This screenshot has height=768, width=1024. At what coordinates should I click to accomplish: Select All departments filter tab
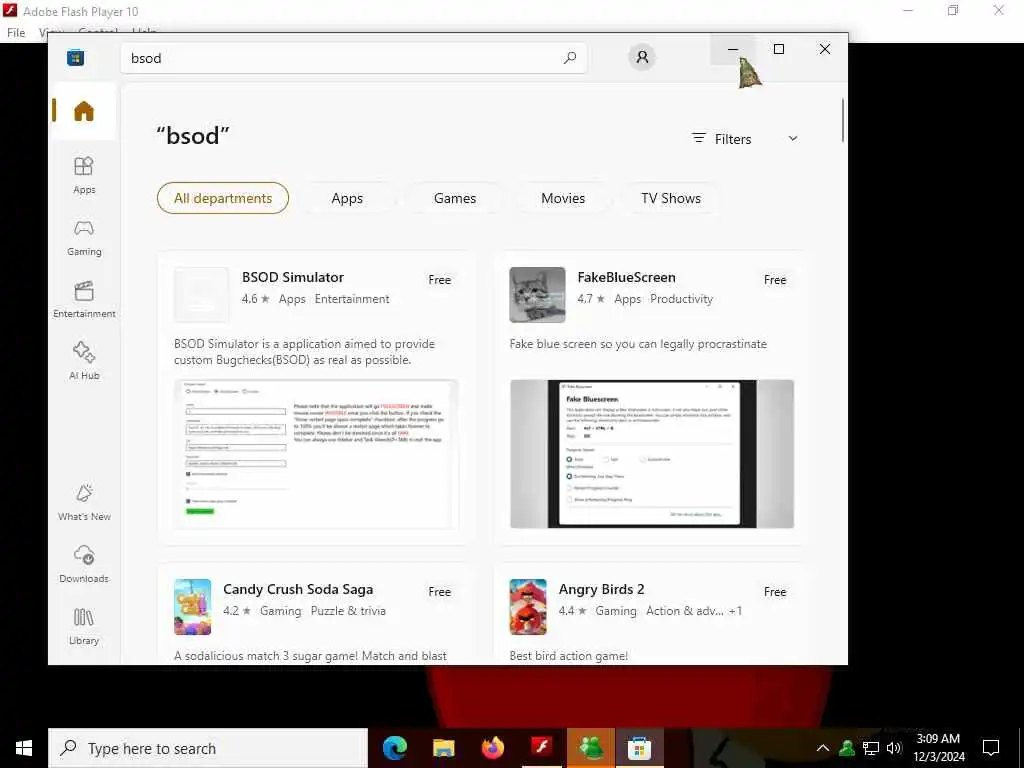pos(223,198)
